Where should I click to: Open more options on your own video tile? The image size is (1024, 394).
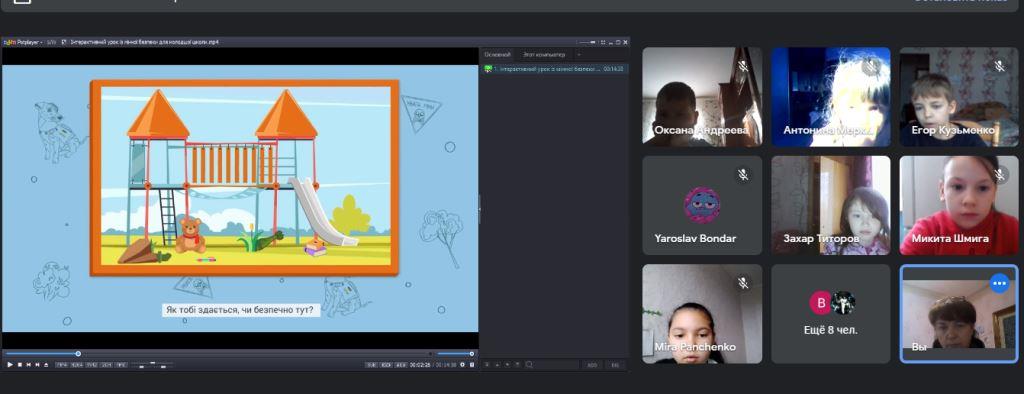pos(999,284)
